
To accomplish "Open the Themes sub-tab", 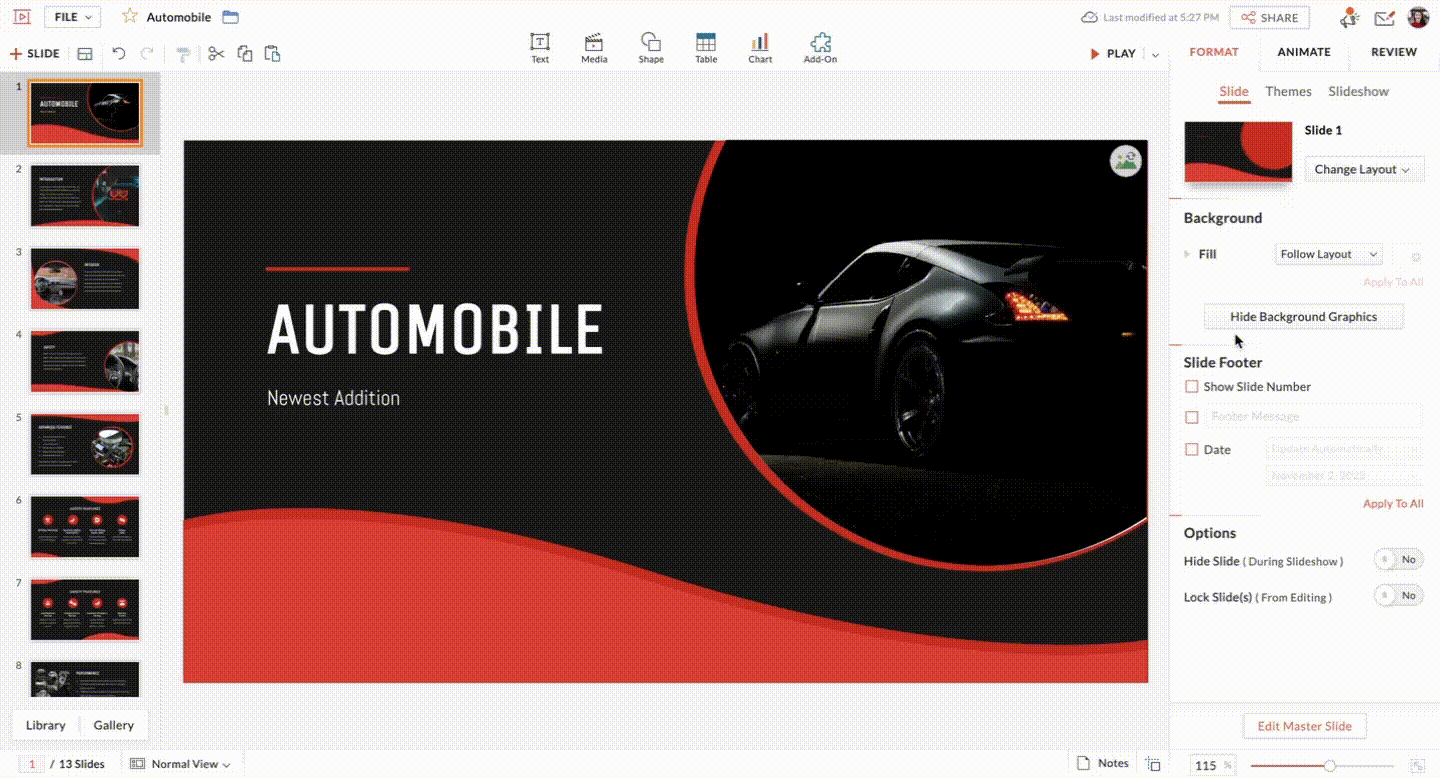I will 1288,91.
